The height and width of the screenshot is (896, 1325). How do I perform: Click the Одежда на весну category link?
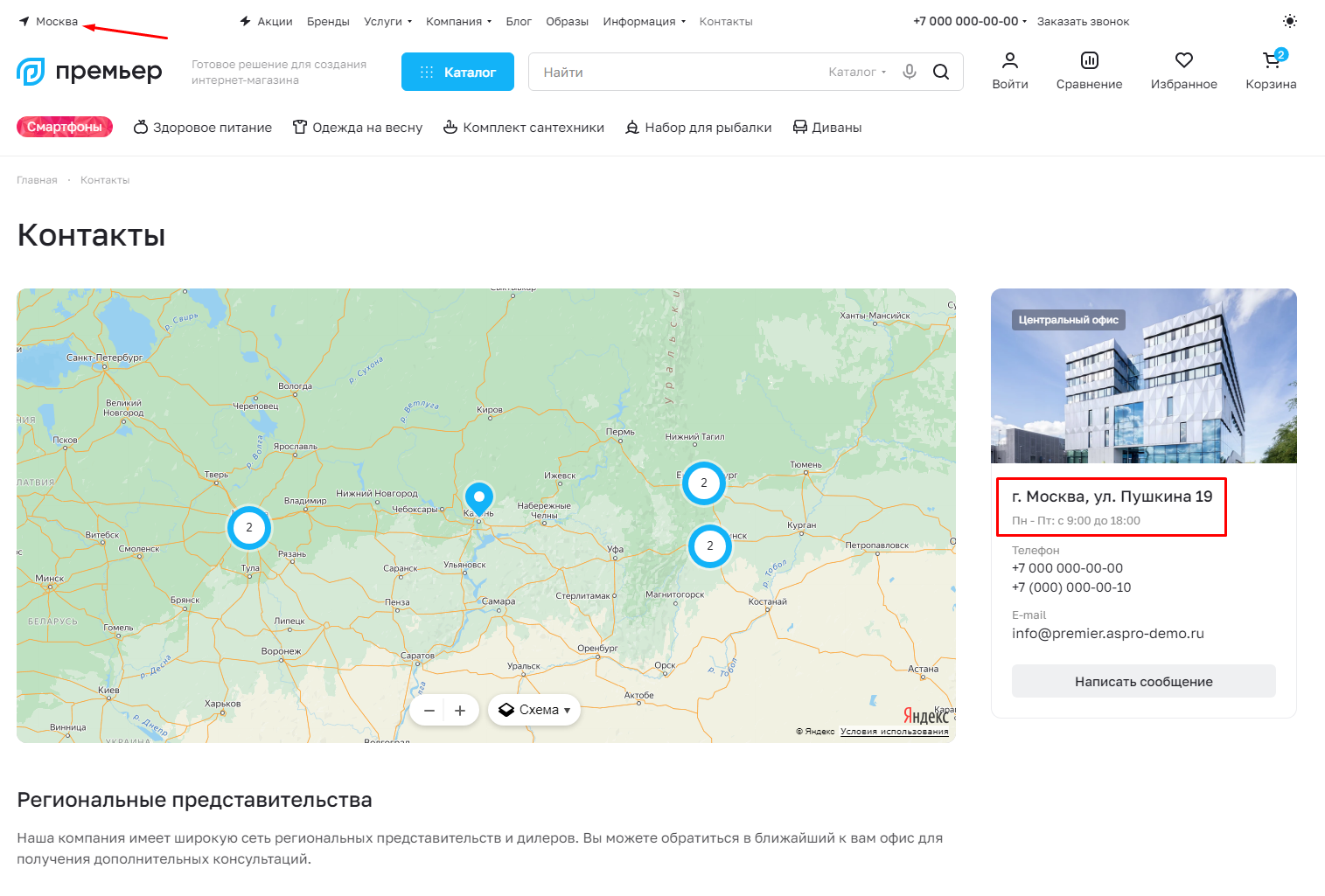coord(367,128)
